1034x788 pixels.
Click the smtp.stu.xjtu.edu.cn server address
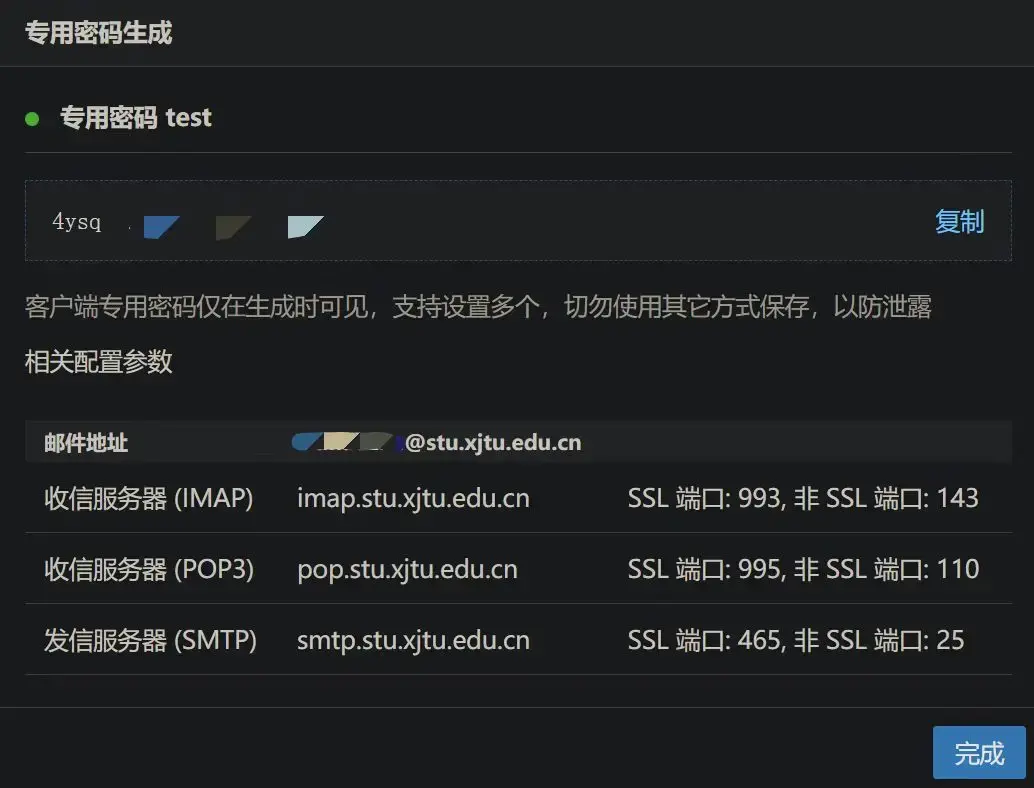tap(413, 640)
